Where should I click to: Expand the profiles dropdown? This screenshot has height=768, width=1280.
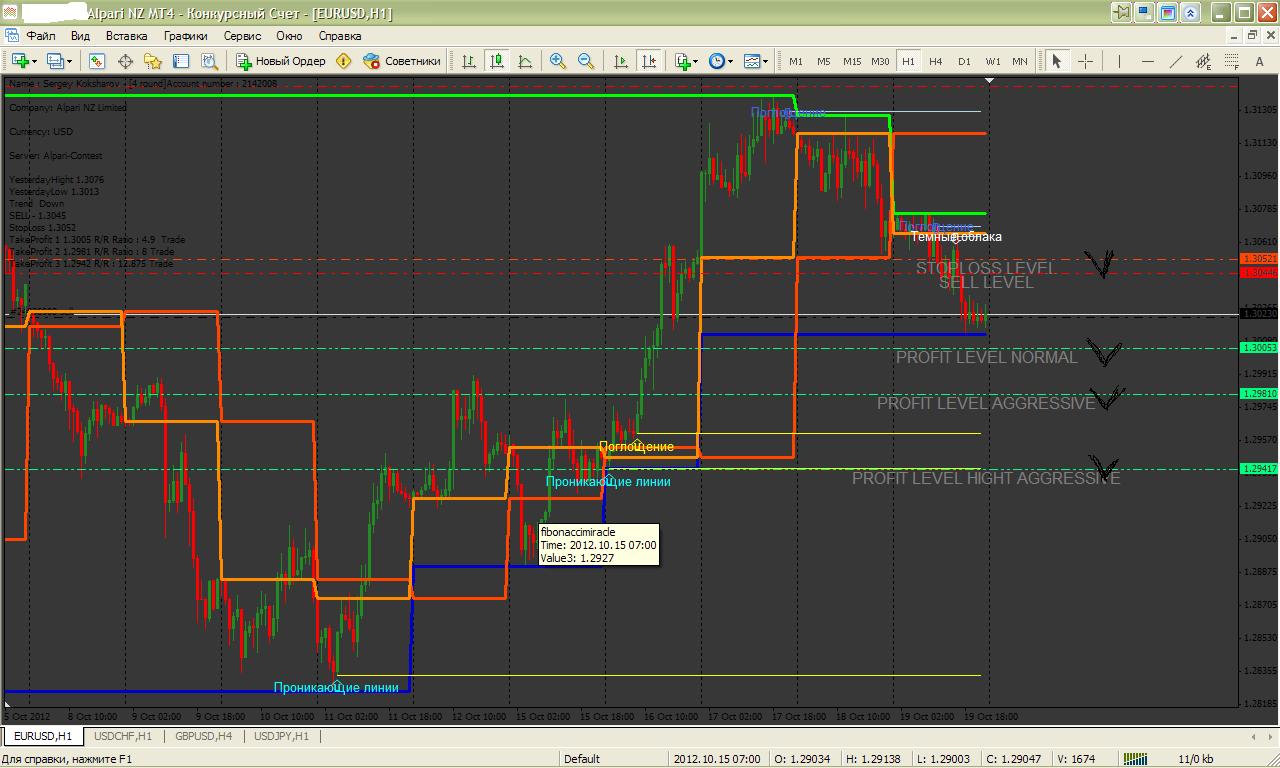tap(70, 61)
